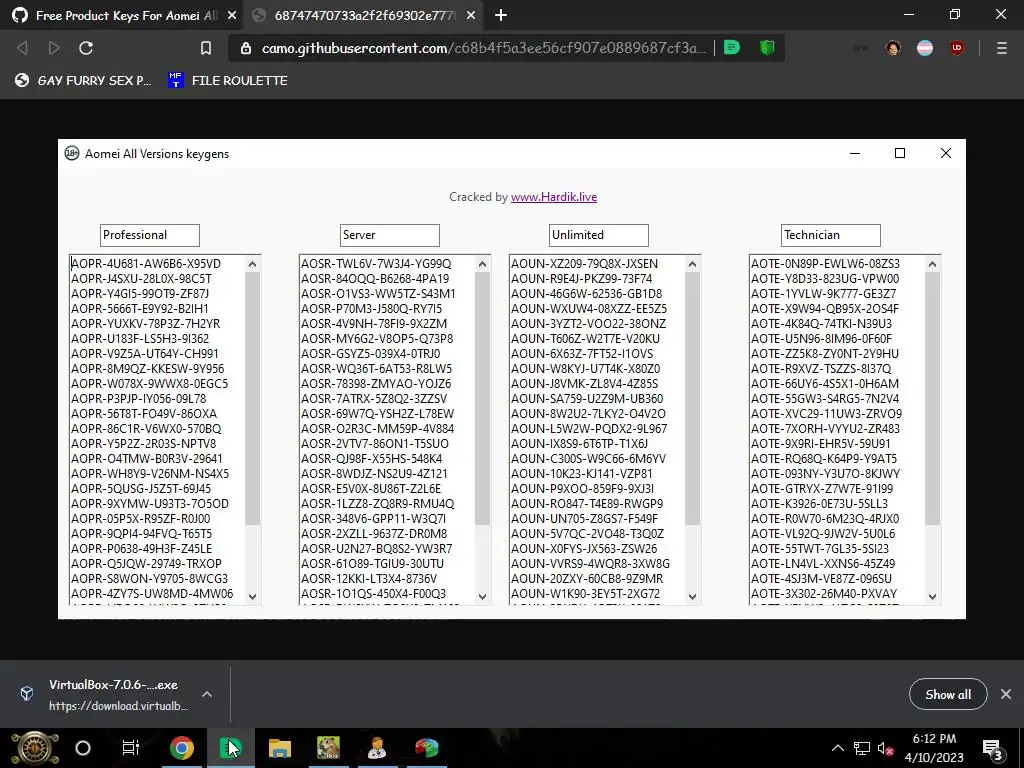Open a new browser tab with plus

coord(501,15)
